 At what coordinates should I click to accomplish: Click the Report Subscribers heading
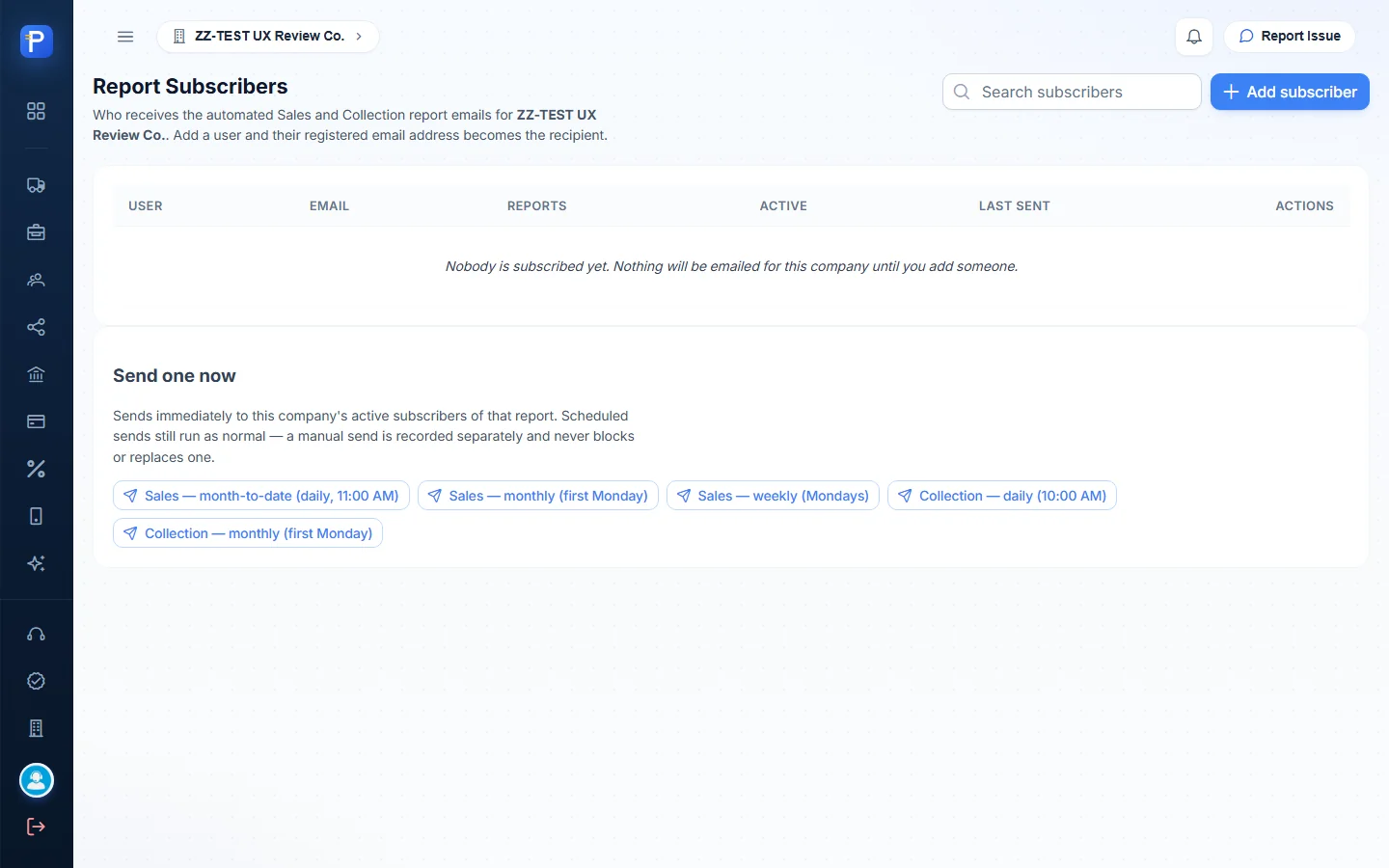(x=190, y=87)
